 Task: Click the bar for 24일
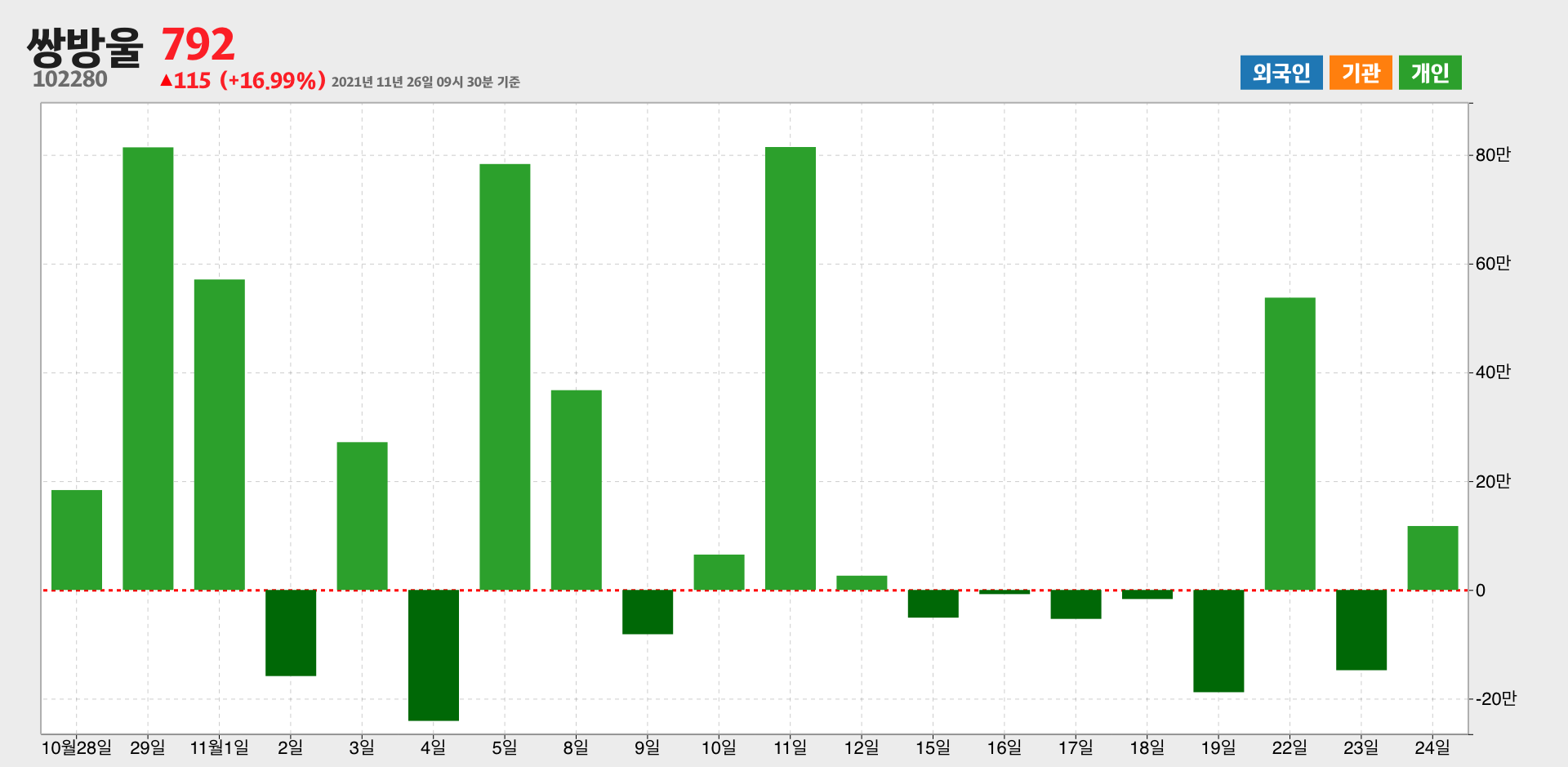tap(1432, 558)
